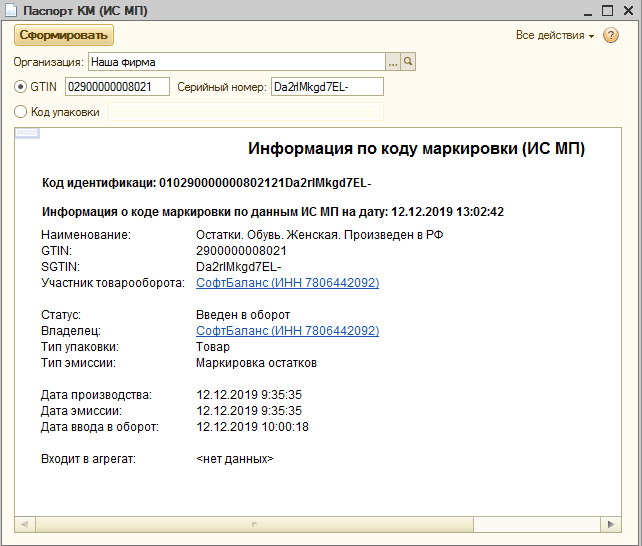The image size is (642, 546).
Task: Click the magnifier icon next to Организация
Action: (x=408, y=62)
